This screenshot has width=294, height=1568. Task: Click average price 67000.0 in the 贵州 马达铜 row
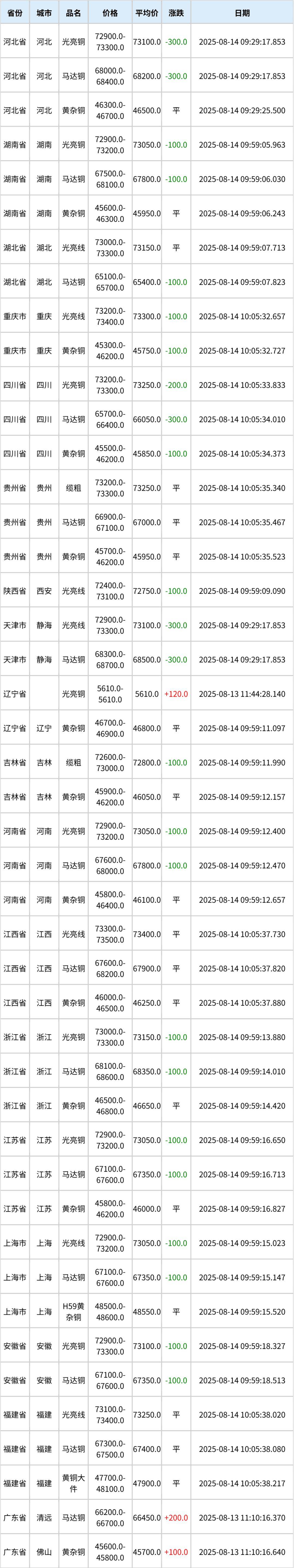pyautogui.click(x=147, y=522)
